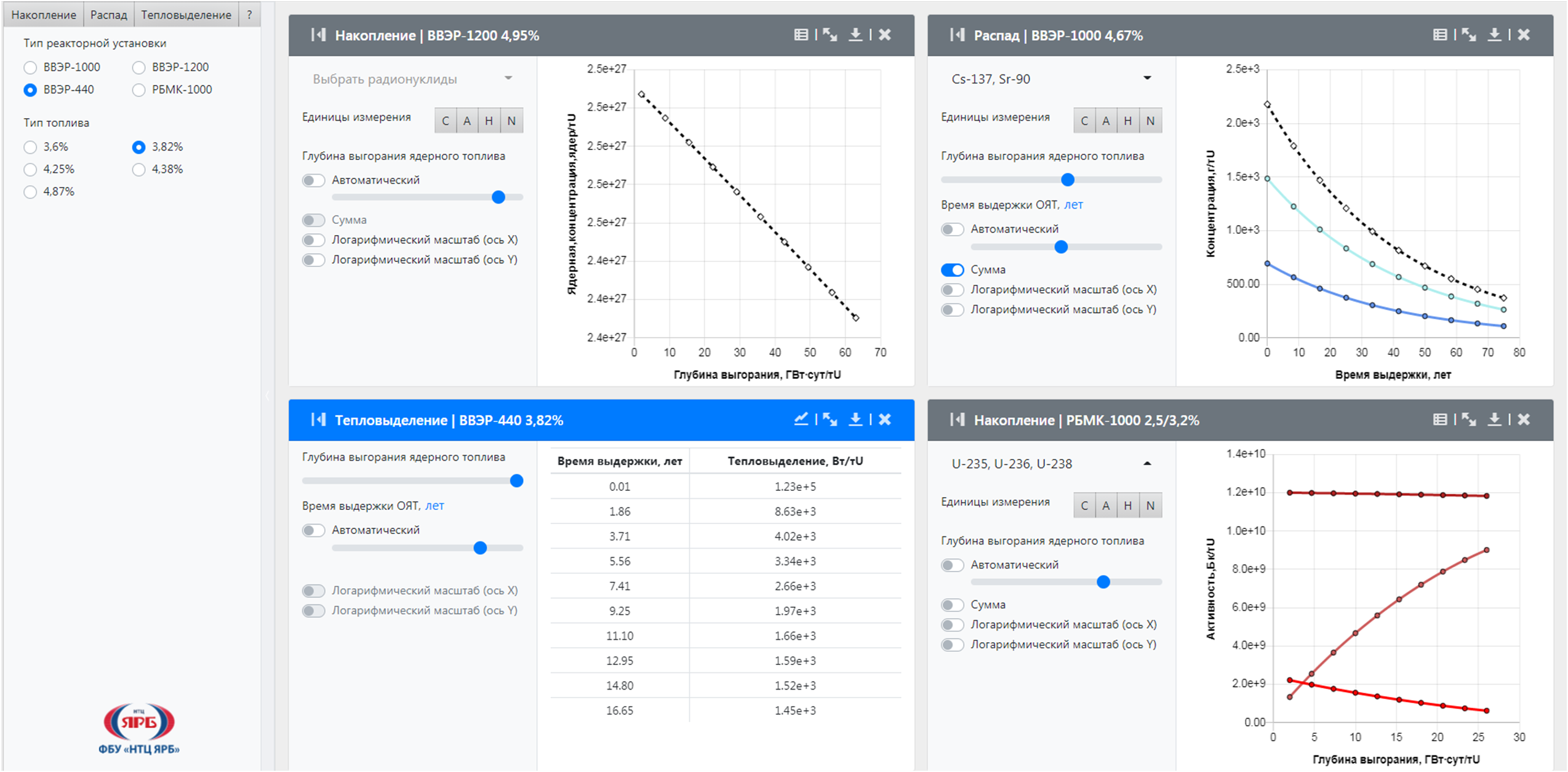This screenshot has height=772, width=1568.
Task: Expand the Распад ВВЭР-1000 panel to fullscreen
Action: click(x=1469, y=35)
